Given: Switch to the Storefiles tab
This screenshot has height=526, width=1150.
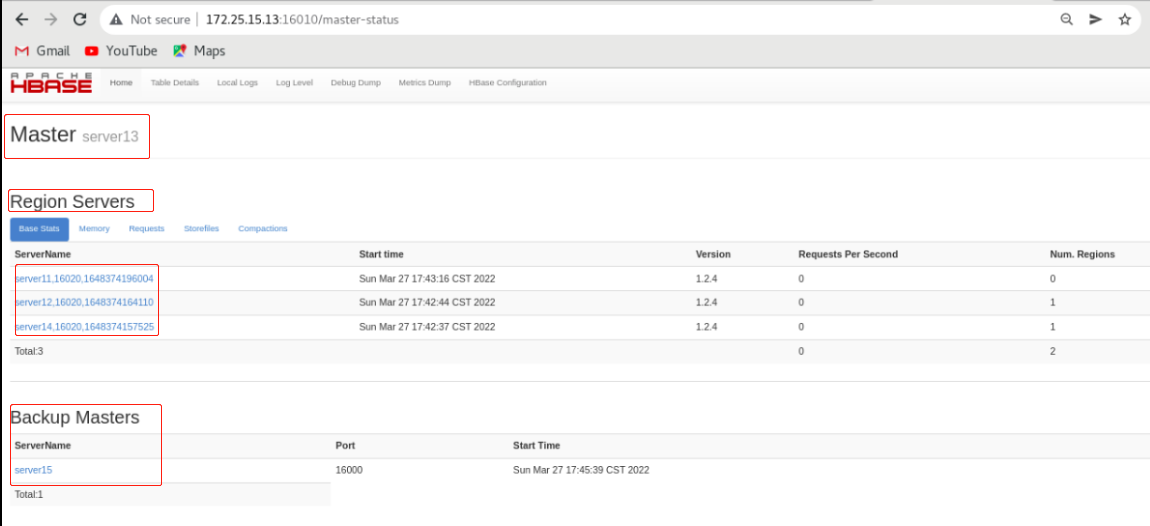Looking at the screenshot, I should tap(202, 229).
